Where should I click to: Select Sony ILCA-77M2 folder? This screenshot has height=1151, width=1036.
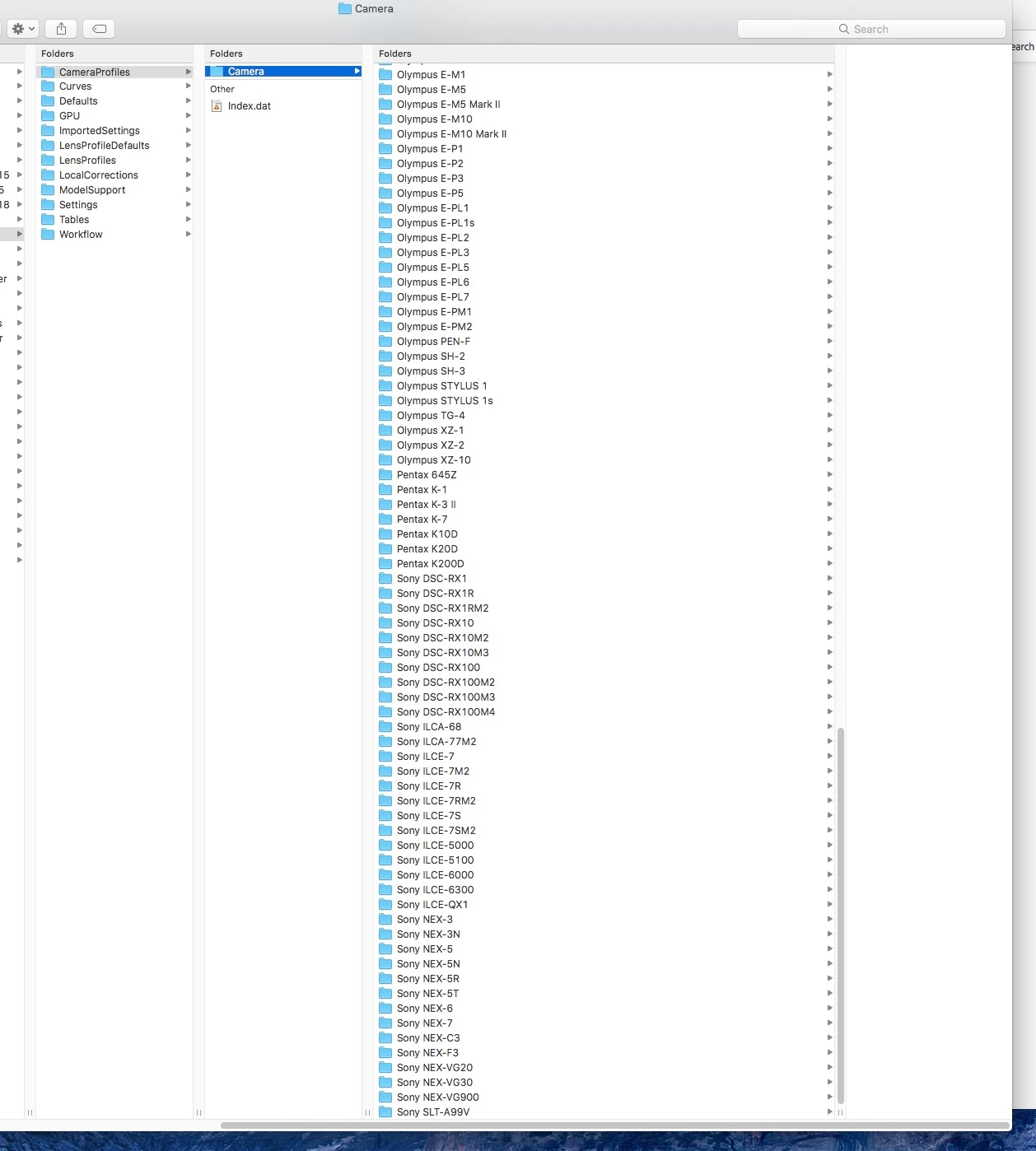[605, 742]
